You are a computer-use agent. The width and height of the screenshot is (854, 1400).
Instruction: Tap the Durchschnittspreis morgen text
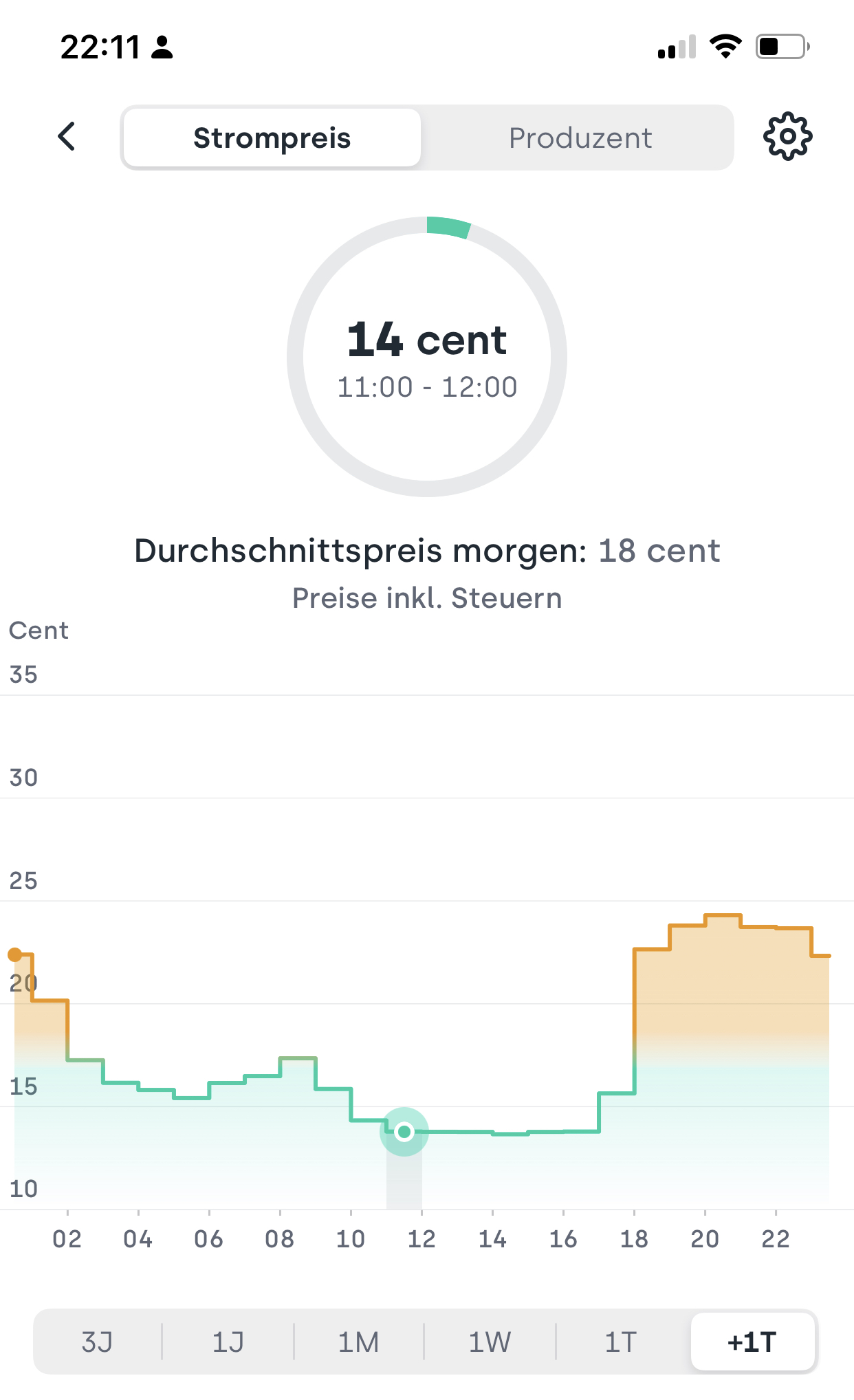[x=361, y=551]
